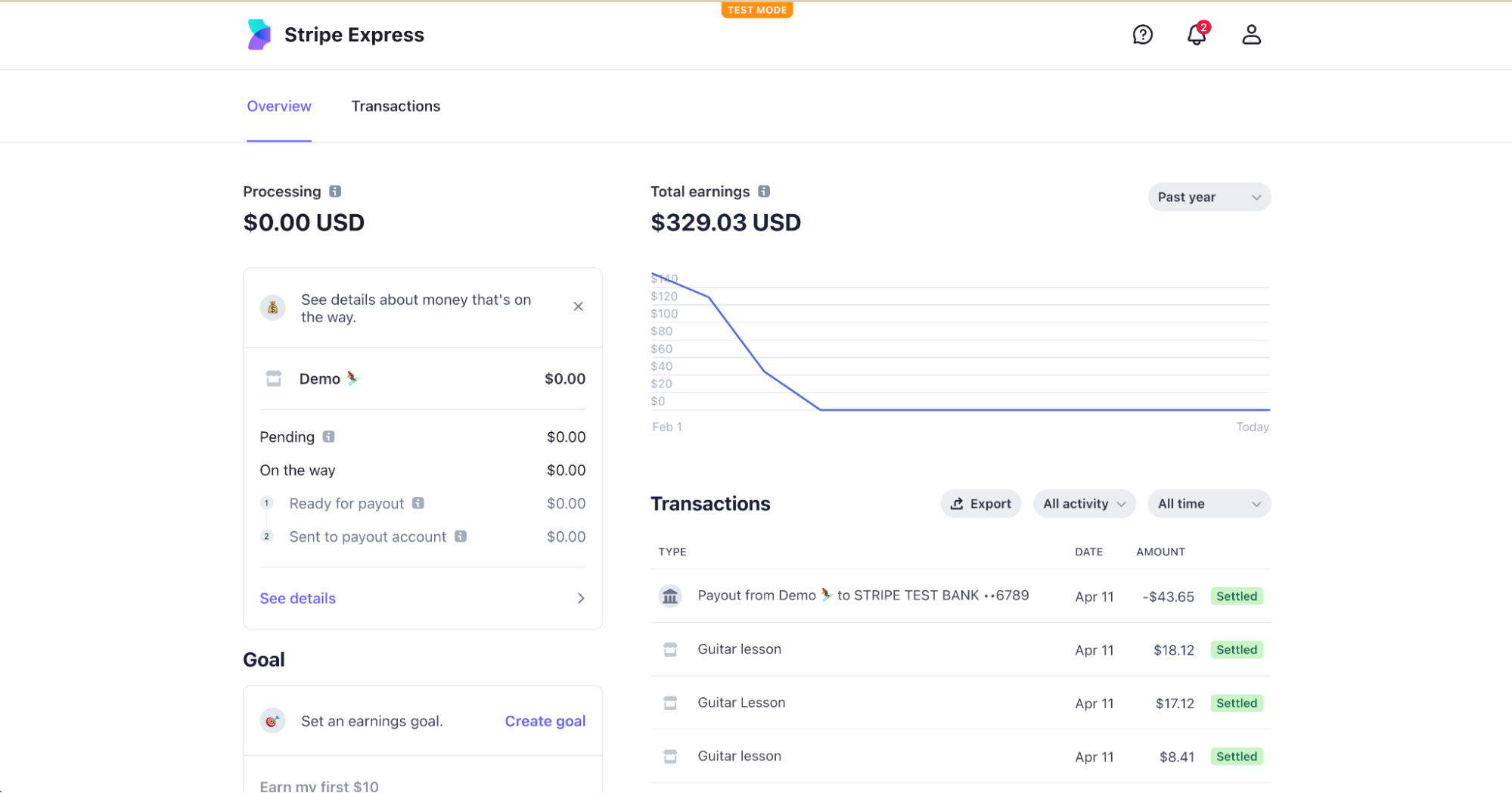Image resolution: width=1512 pixels, height=793 pixels.
Task: Click the Pending info tooltip icon
Action: click(328, 437)
